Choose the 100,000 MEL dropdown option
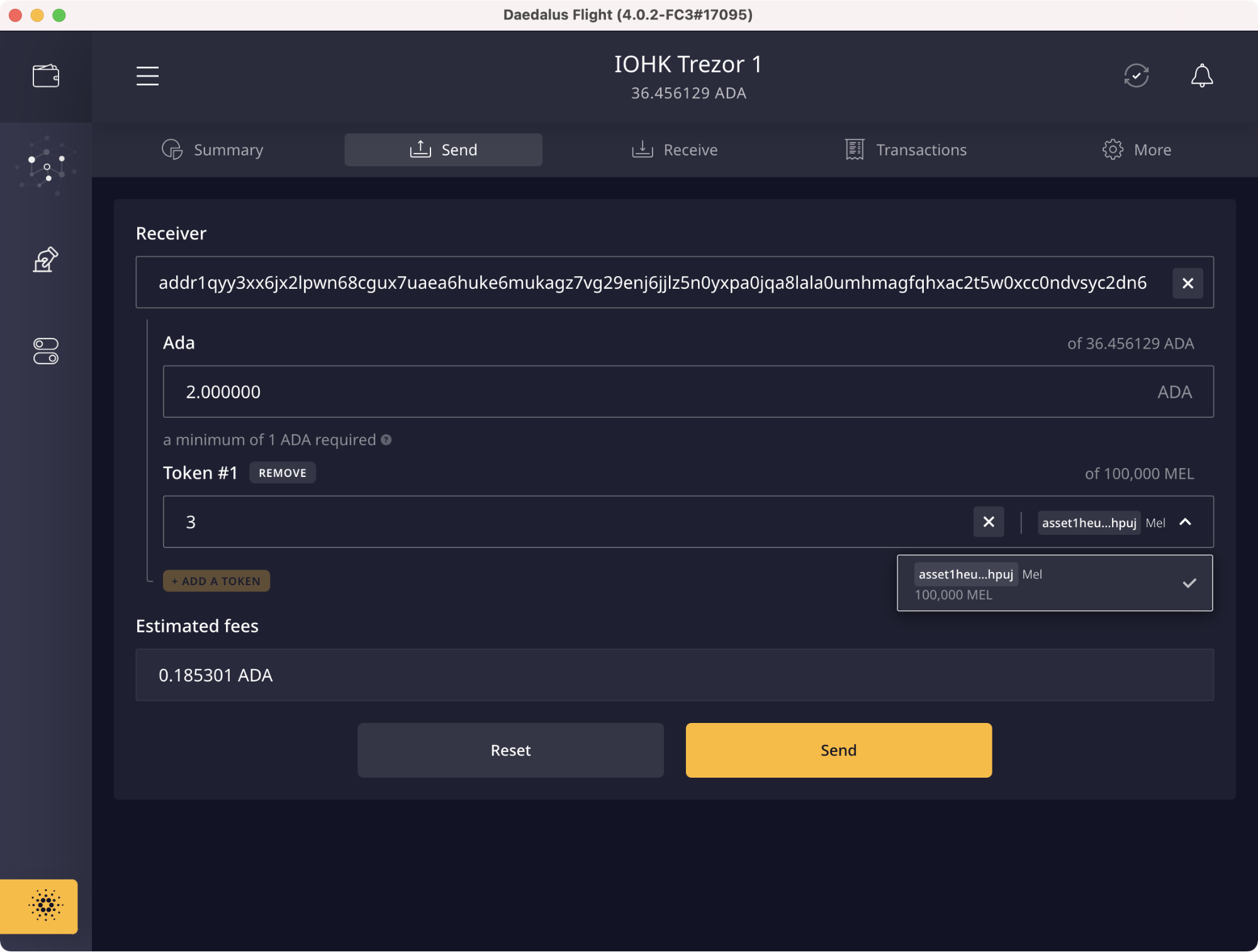The height and width of the screenshot is (952, 1258). tap(1055, 583)
